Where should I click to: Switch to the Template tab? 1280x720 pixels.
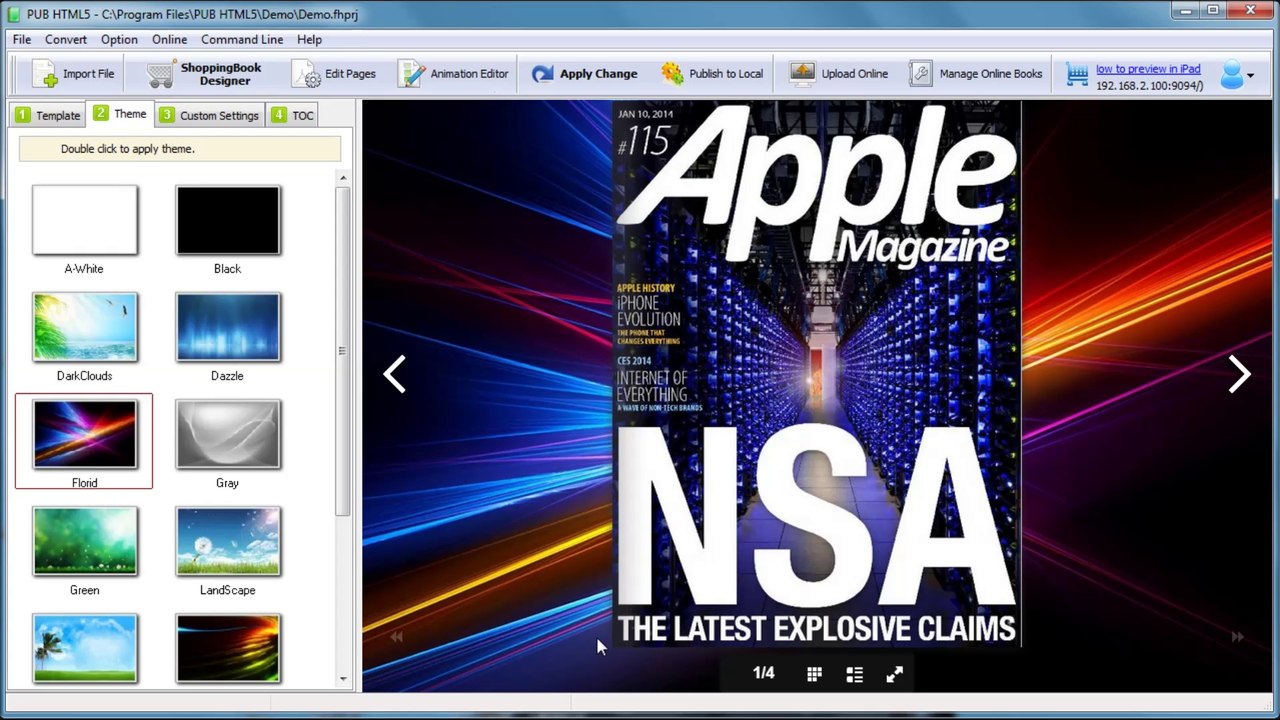(x=48, y=115)
